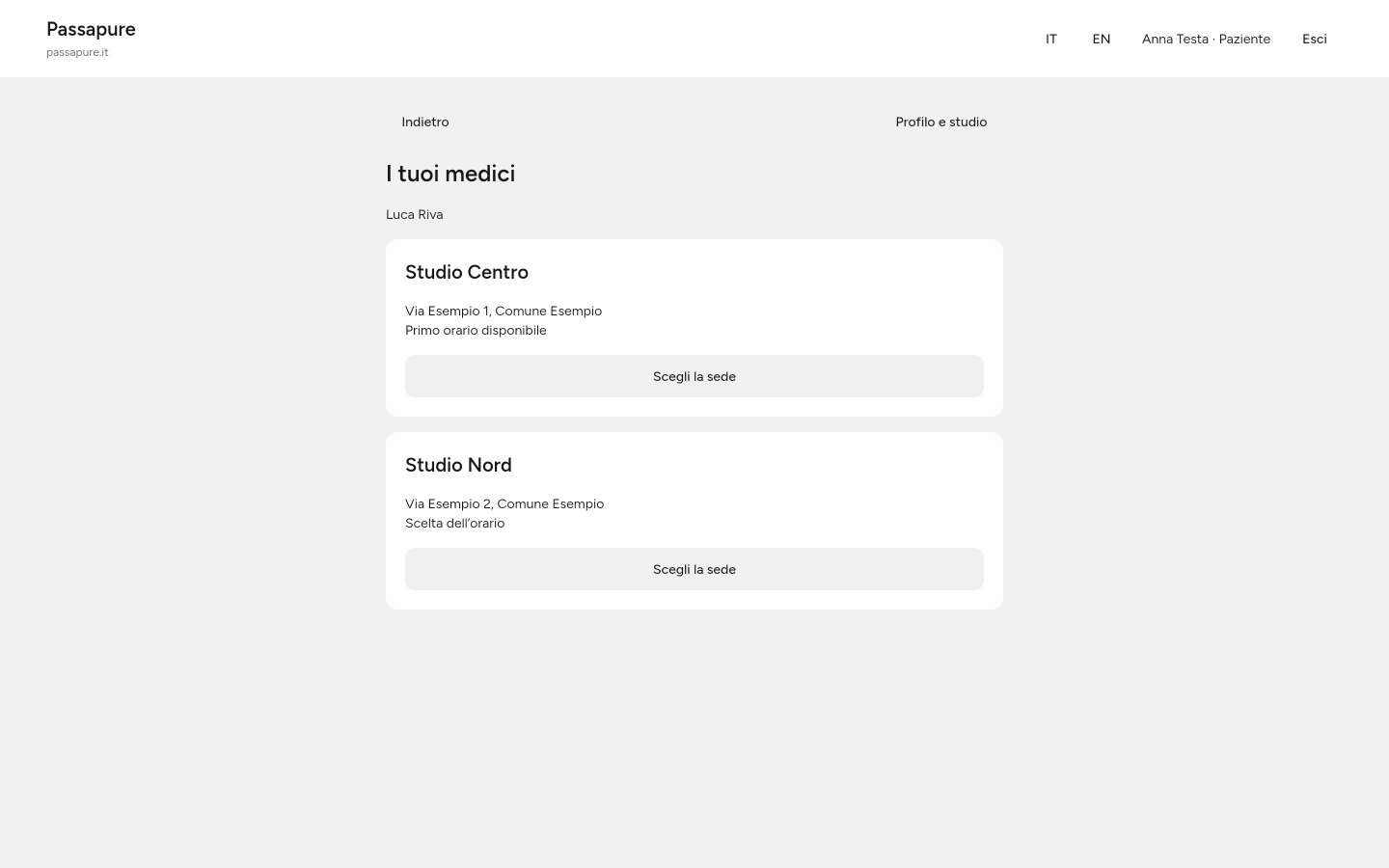
Task: Choose Studio Nord with Scegli la sede
Action: coord(694,569)
